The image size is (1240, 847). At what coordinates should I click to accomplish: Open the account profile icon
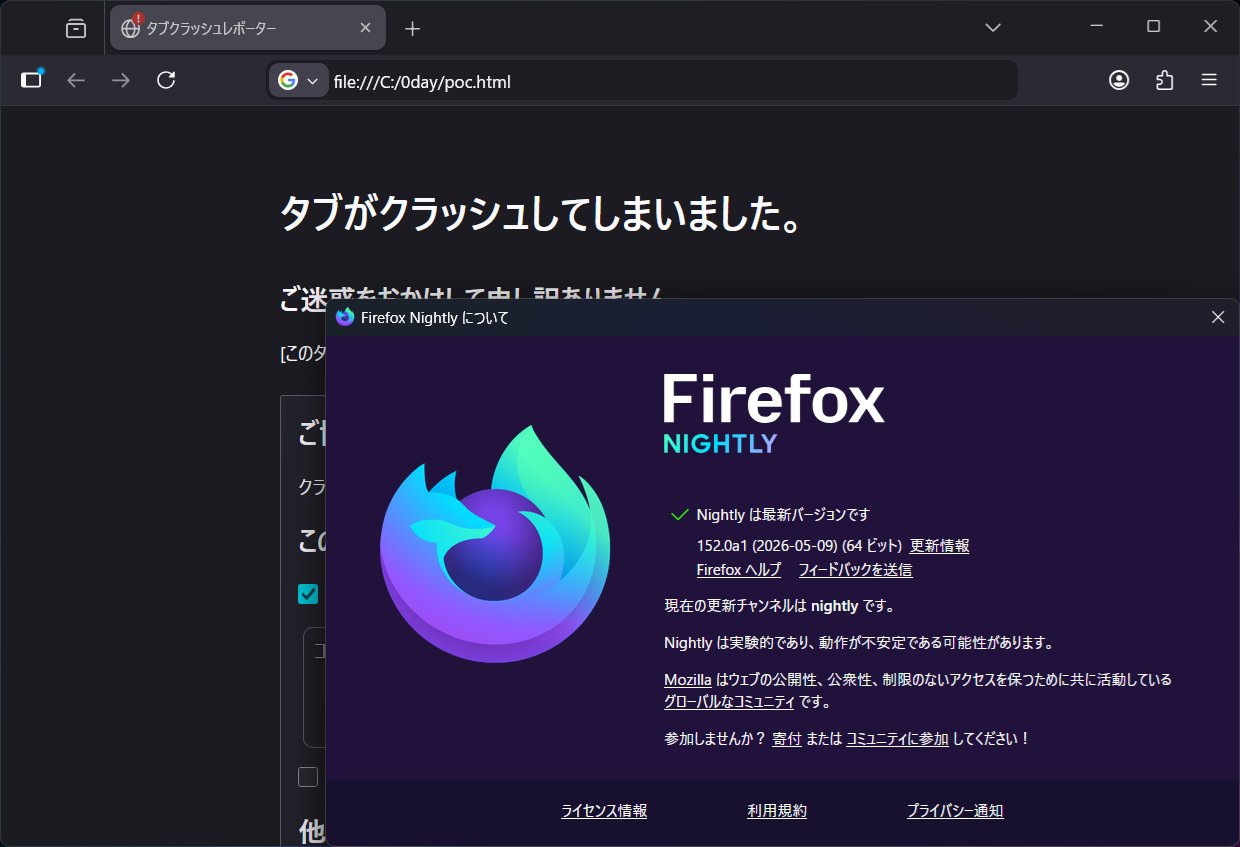[x=1119, y=80]
